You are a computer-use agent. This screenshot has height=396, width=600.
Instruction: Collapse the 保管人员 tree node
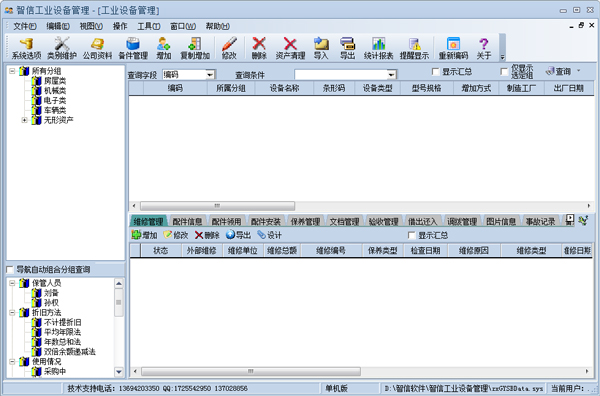click(12, 283)
